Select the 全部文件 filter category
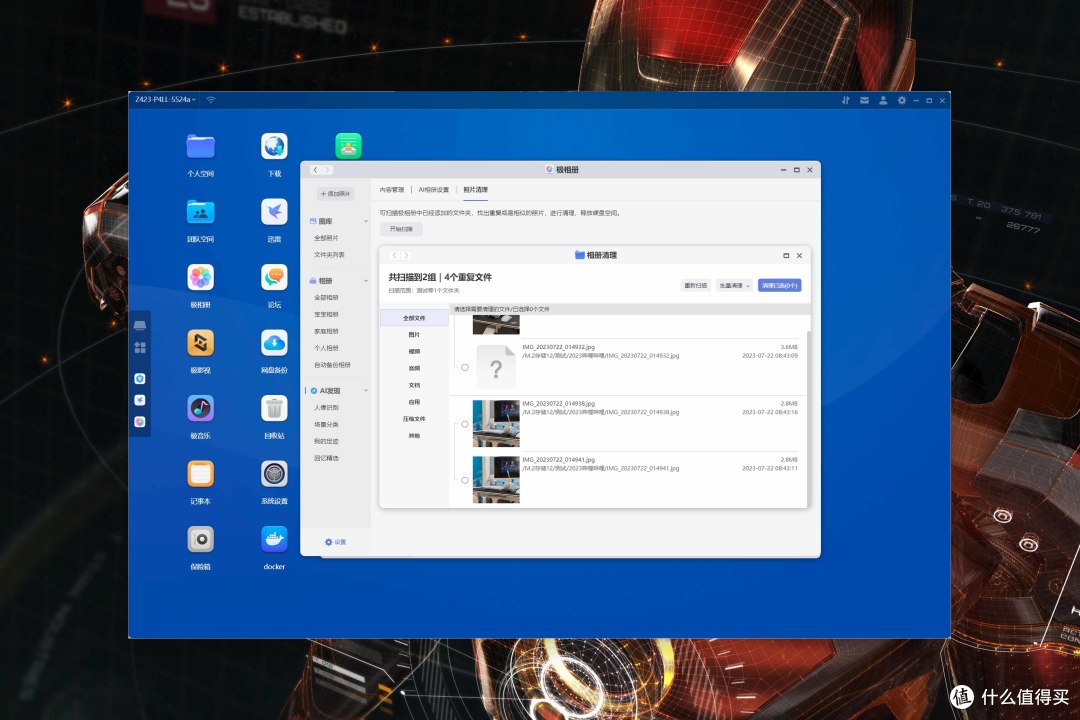 (414, 318)
